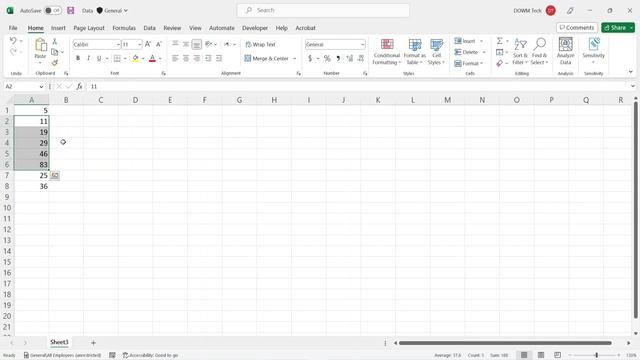This screenshot has width=640, height=360.
Task: Open Conditional Formatting menu
Action: tap(387, 51)
